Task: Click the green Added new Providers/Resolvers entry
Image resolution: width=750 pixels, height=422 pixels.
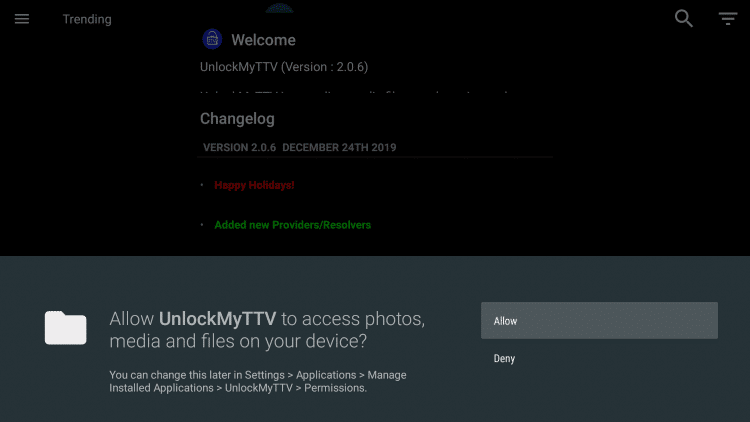Action: click(292, 225)
